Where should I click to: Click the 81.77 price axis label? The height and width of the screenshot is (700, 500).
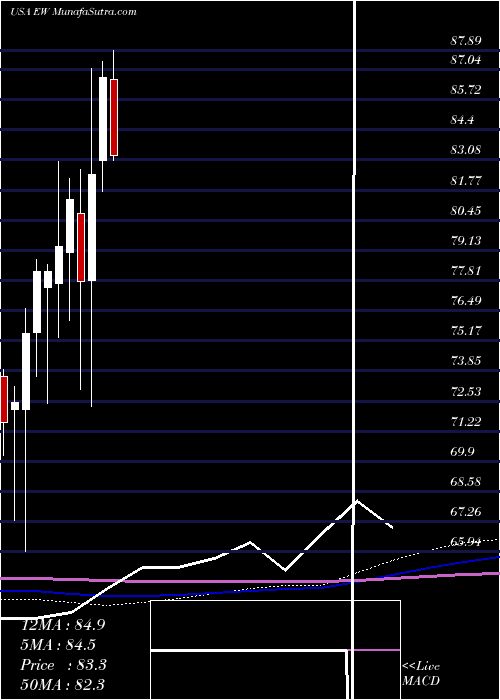coord(466,180)
